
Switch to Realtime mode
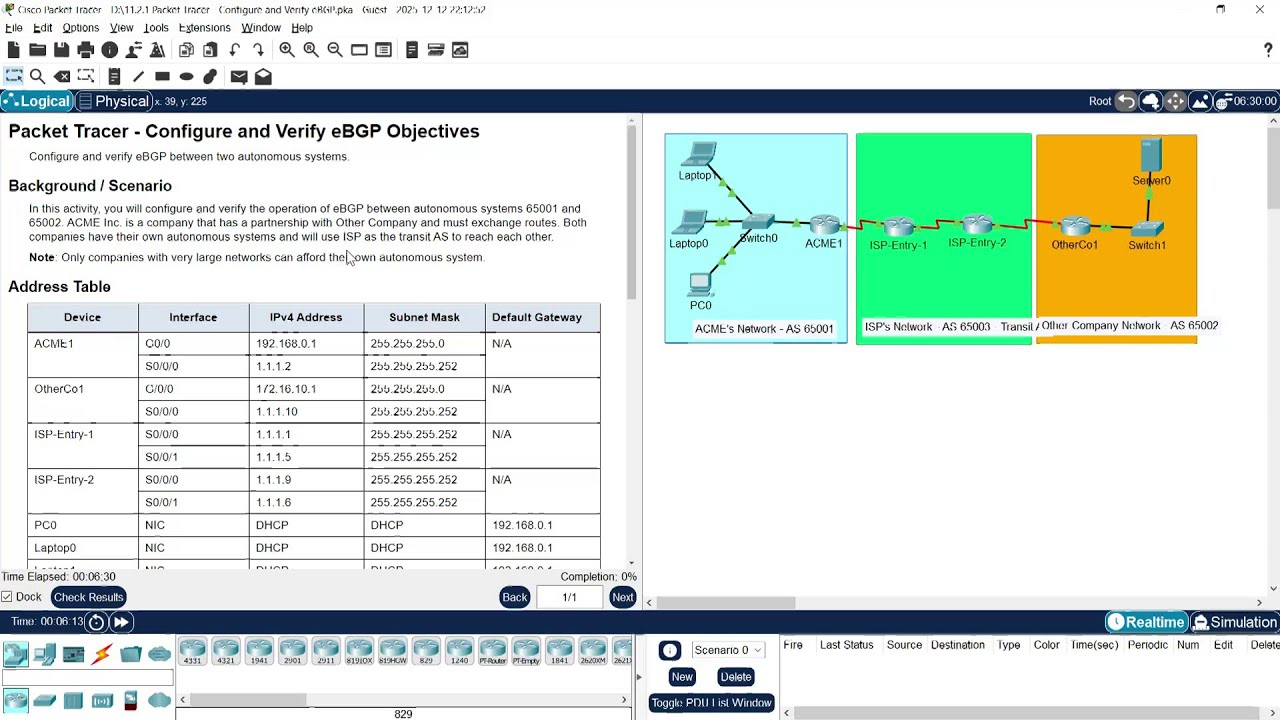[x=1146, y=622]
